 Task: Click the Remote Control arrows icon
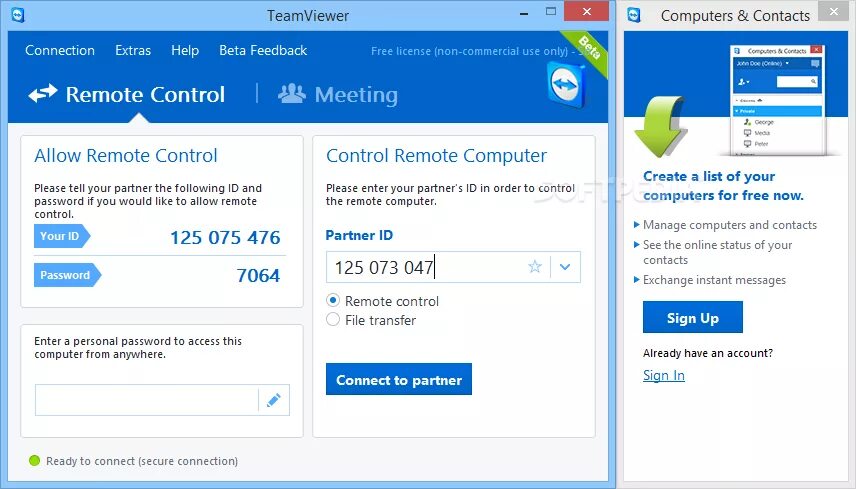(x=43, y=93)
